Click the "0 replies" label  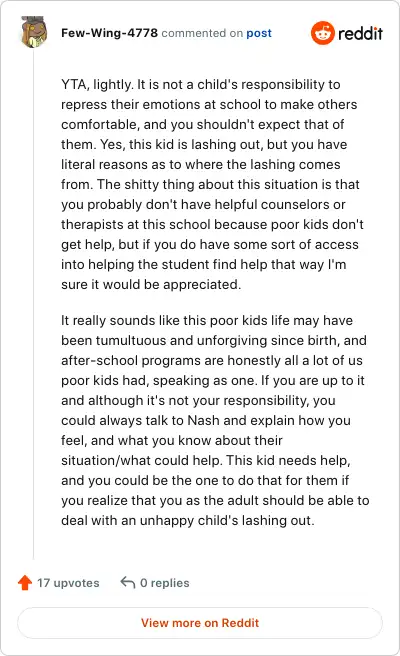pos(164,583)
